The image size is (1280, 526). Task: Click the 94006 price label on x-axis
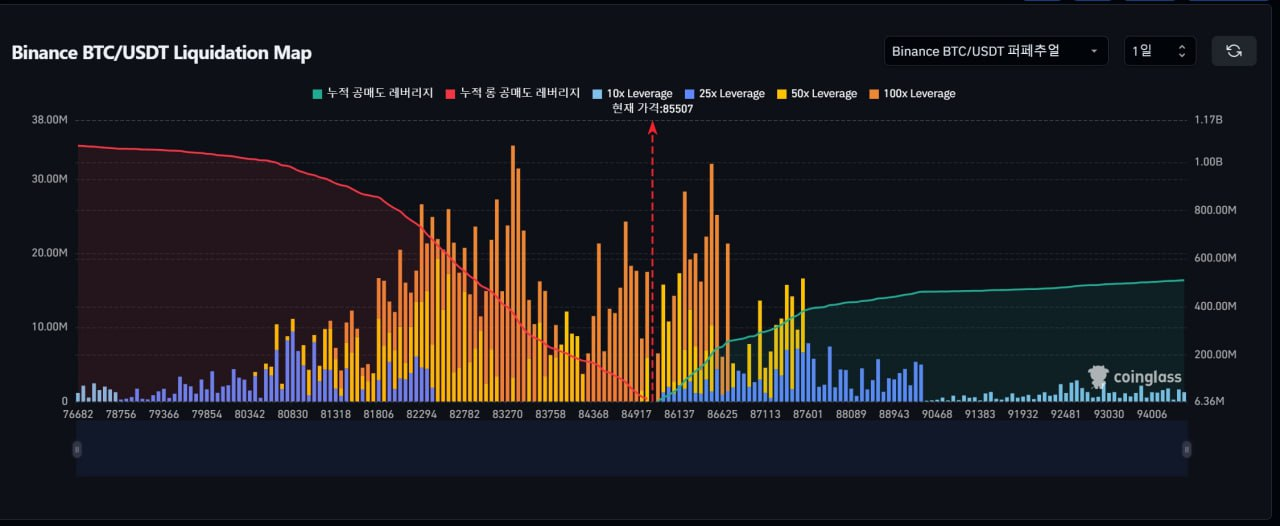point(1150,414)
